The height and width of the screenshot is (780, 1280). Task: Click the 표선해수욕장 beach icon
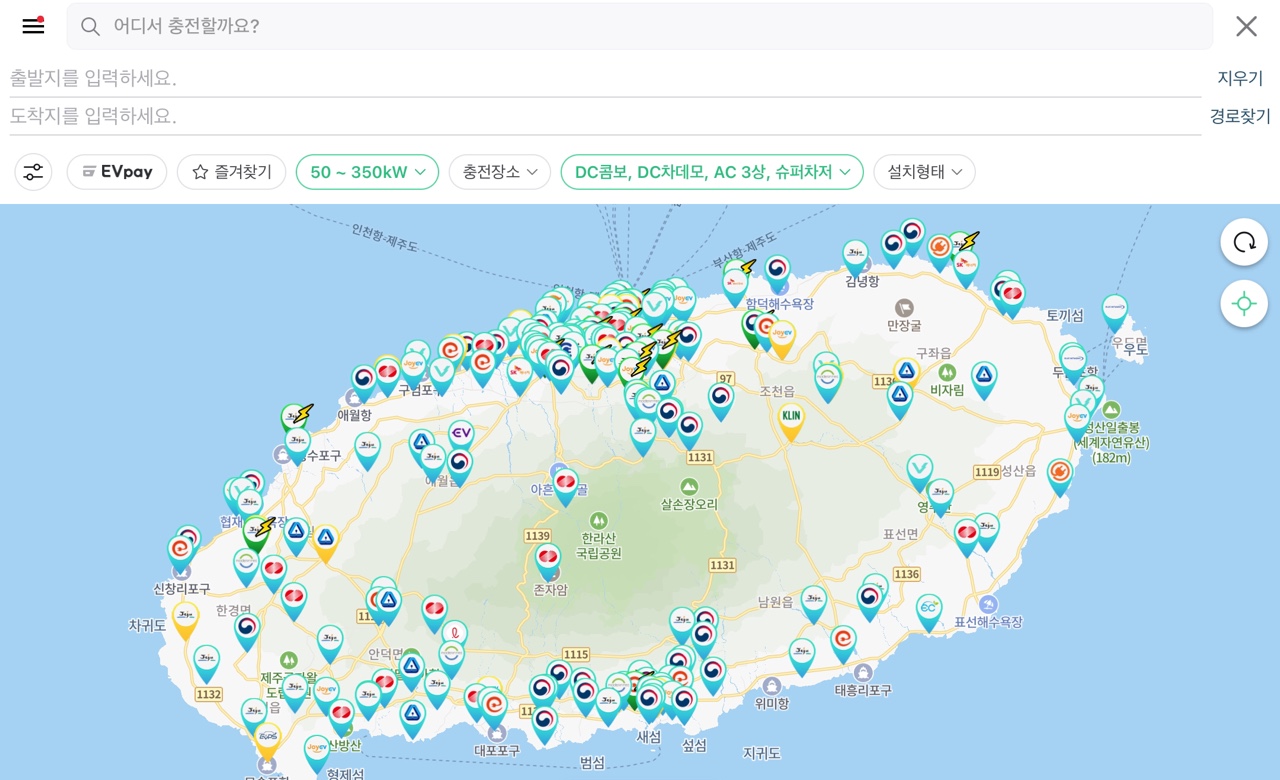click(x=988, y=604)
